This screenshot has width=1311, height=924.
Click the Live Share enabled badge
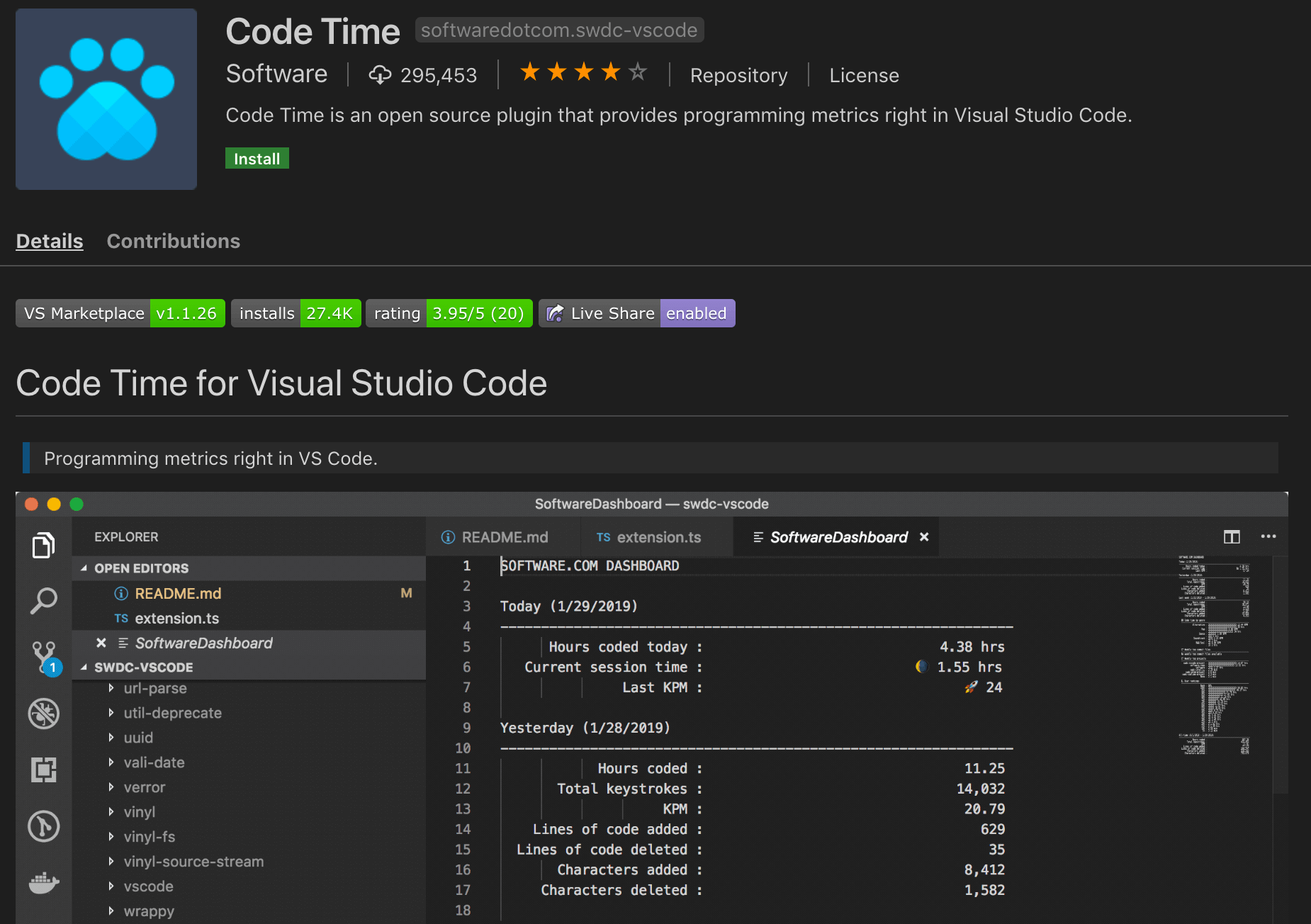(x=637, y=313)
